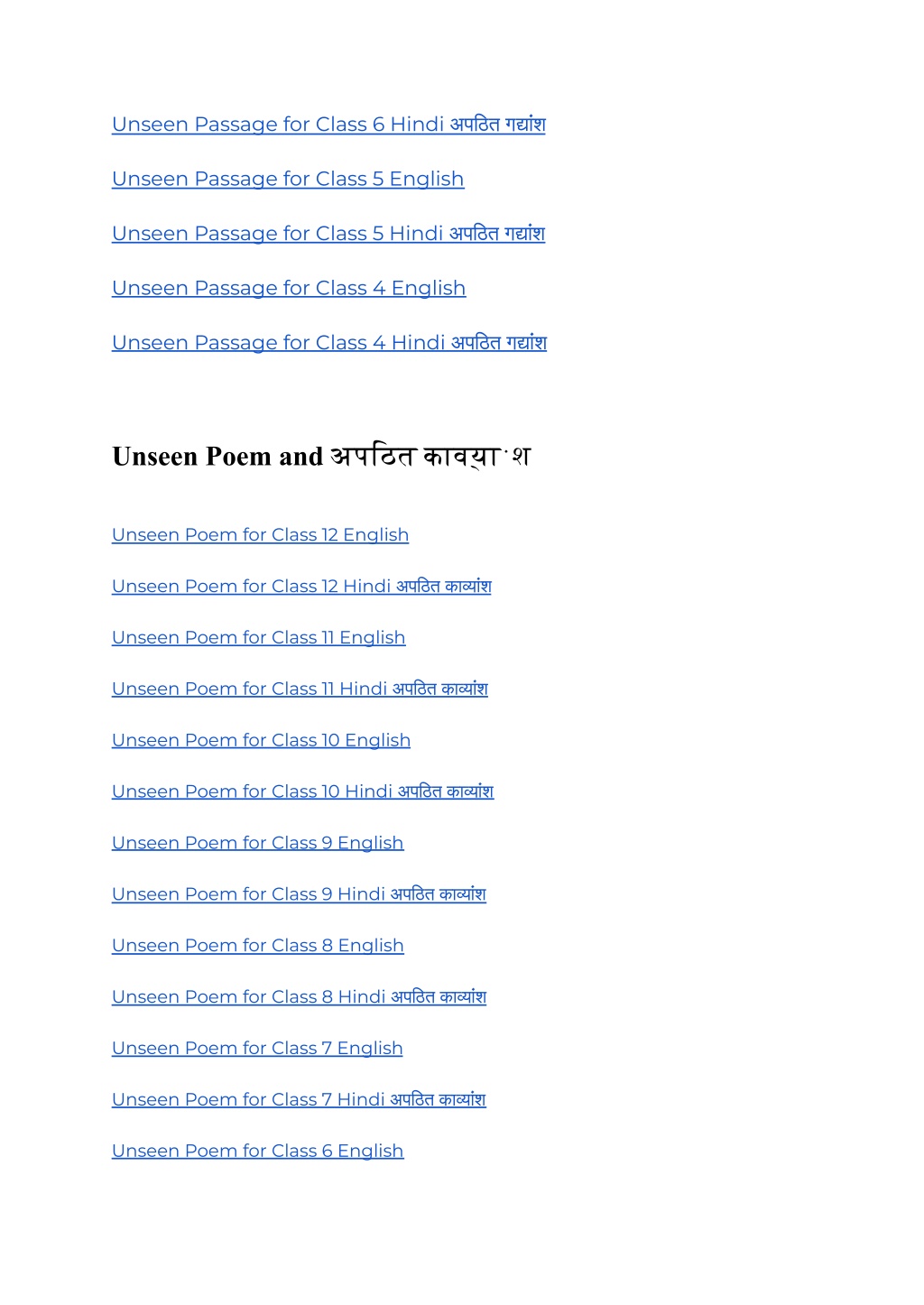This screenshot has height=1305, width=924.
Task: Open Unseen Poem for Class 8 English
Action: pyautogui.click(x=257, y=946)
